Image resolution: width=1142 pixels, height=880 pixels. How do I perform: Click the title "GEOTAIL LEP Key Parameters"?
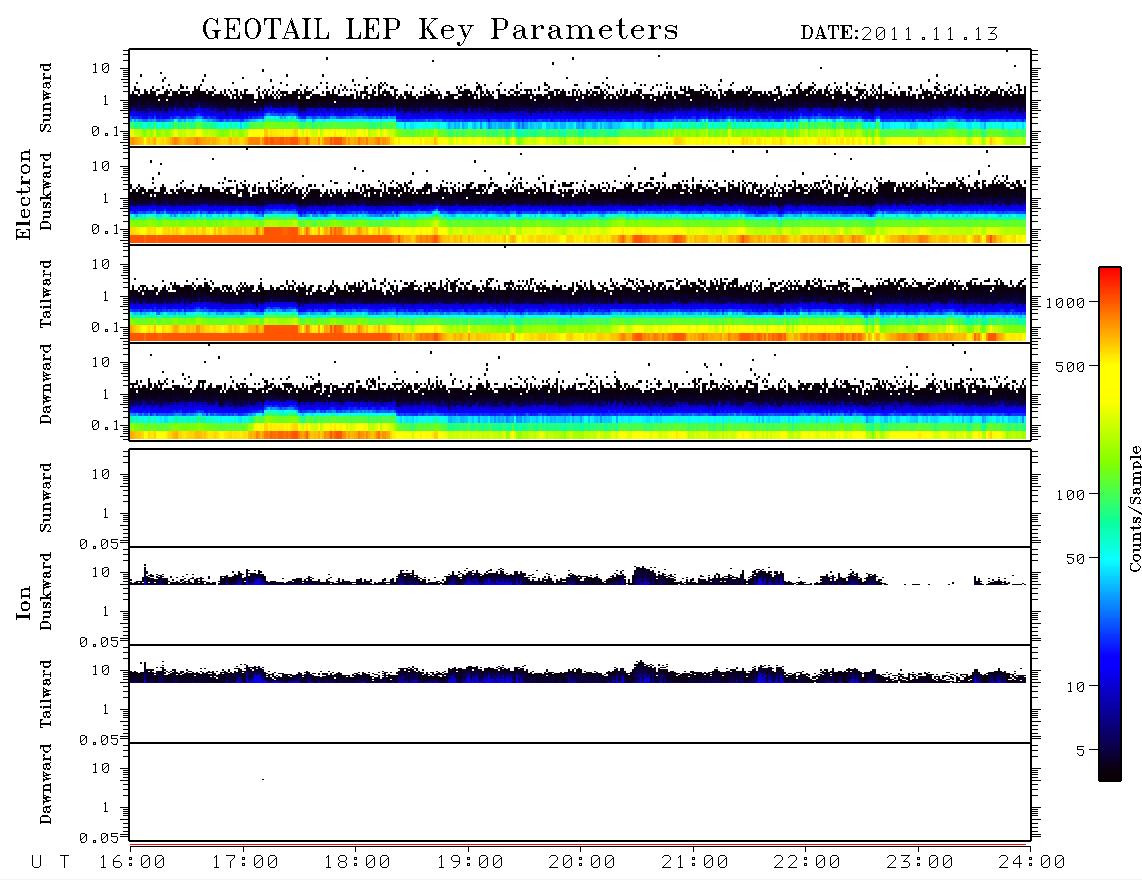[440, 31]
